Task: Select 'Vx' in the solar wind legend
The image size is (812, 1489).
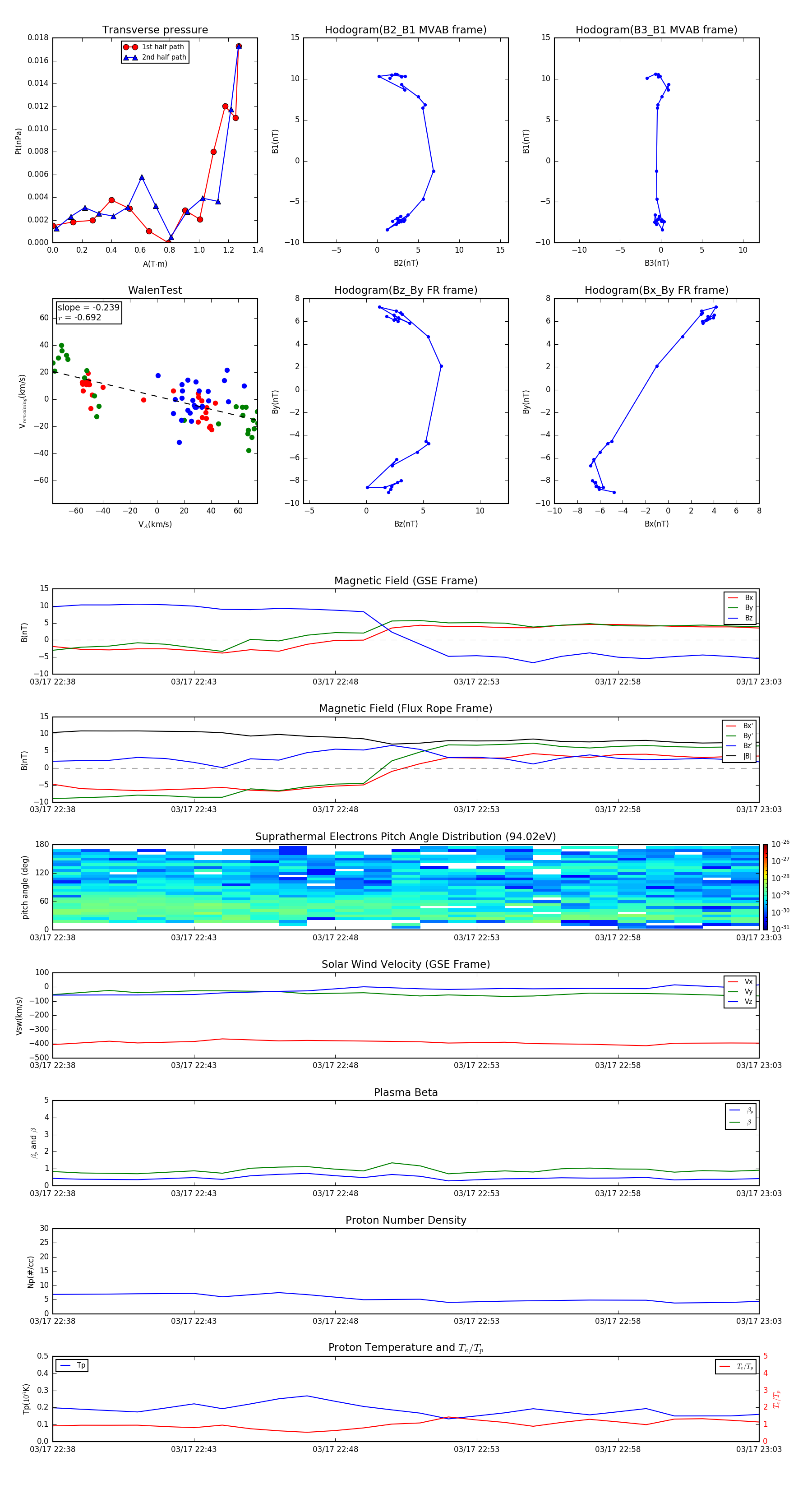Action: click(740, 981)
